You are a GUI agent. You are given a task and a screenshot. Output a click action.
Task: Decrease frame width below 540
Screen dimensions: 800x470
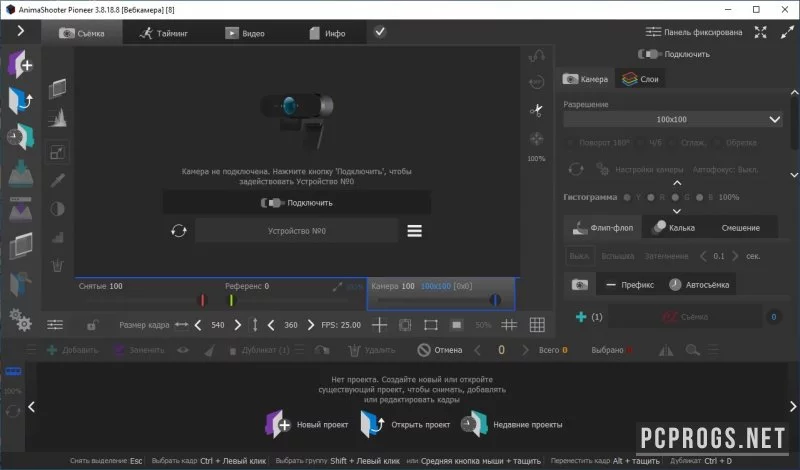point(198,325)
